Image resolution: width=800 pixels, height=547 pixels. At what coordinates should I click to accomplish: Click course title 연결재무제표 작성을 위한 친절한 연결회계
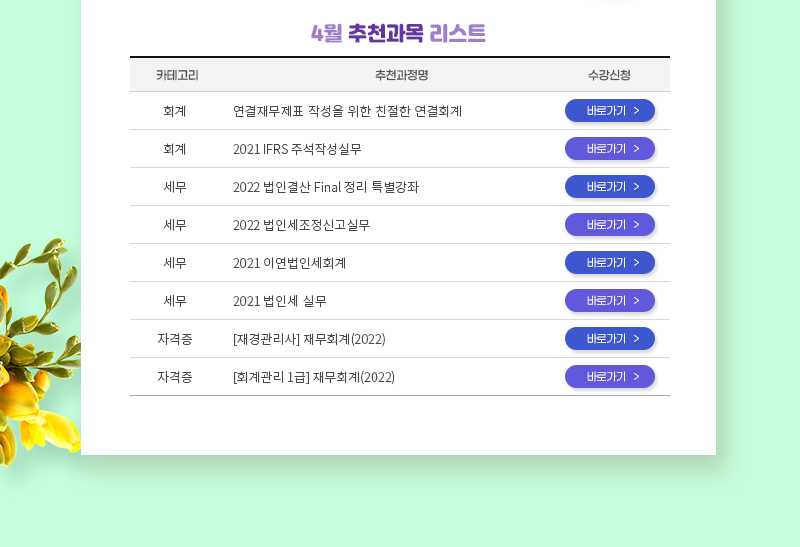(347, 111)
